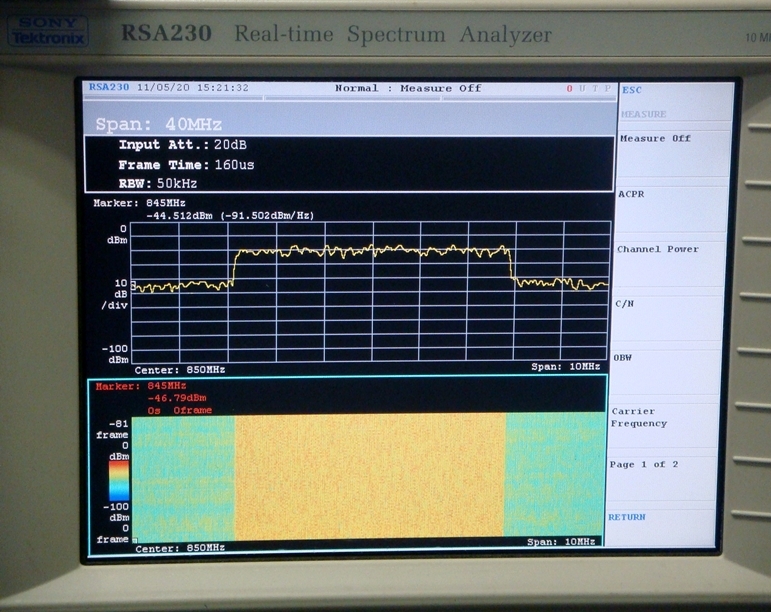Select the OBW measurement option
771x612 pixels.
[x=623, y=358]
